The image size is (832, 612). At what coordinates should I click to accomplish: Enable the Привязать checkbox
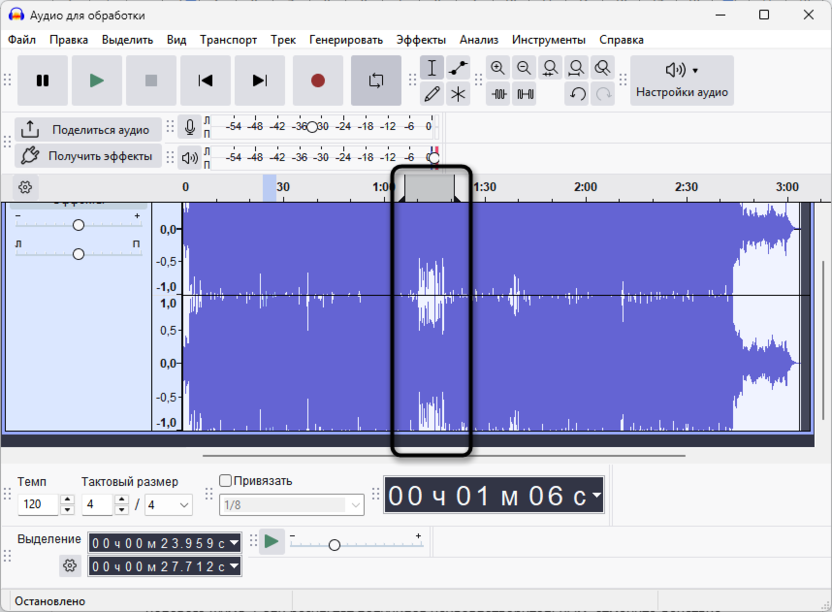(x=225, y=481)
